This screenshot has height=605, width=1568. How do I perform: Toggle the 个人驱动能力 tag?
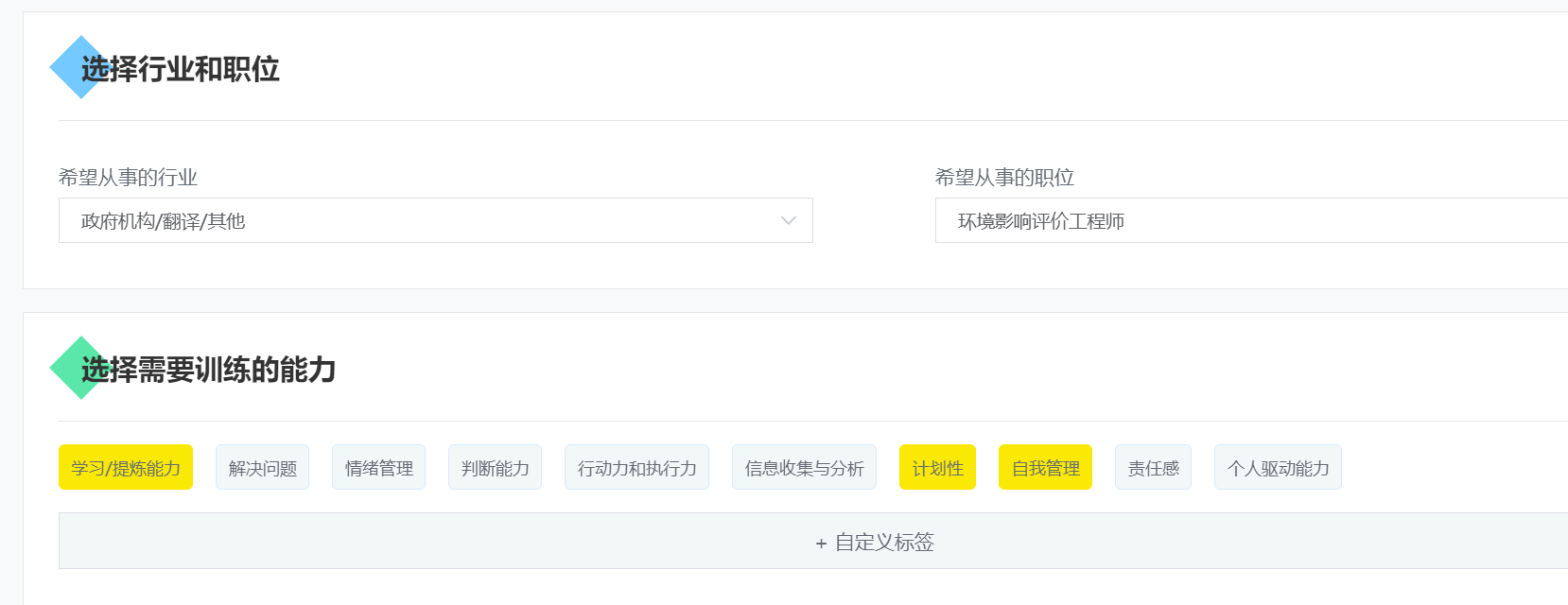click(x=1278, y=468)
